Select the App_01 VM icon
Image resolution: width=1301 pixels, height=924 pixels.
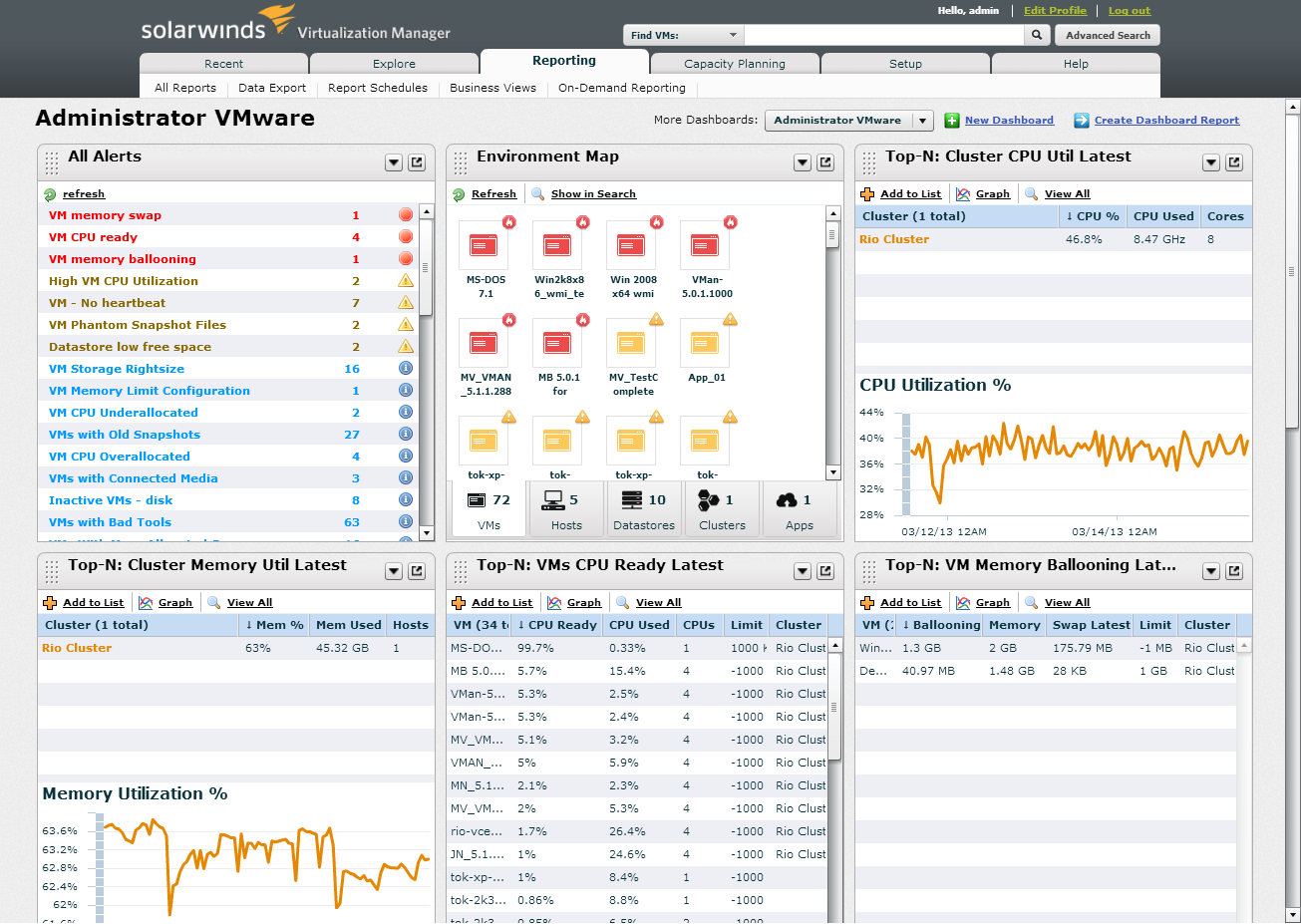707,342
